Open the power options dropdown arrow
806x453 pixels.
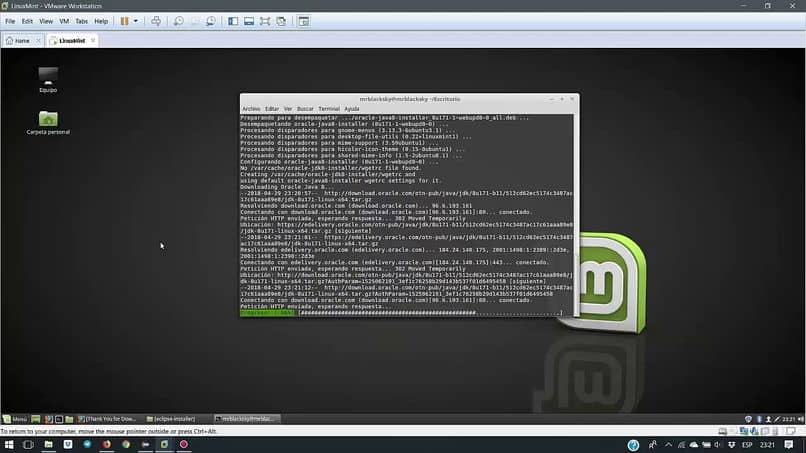[x=136, y=21]
